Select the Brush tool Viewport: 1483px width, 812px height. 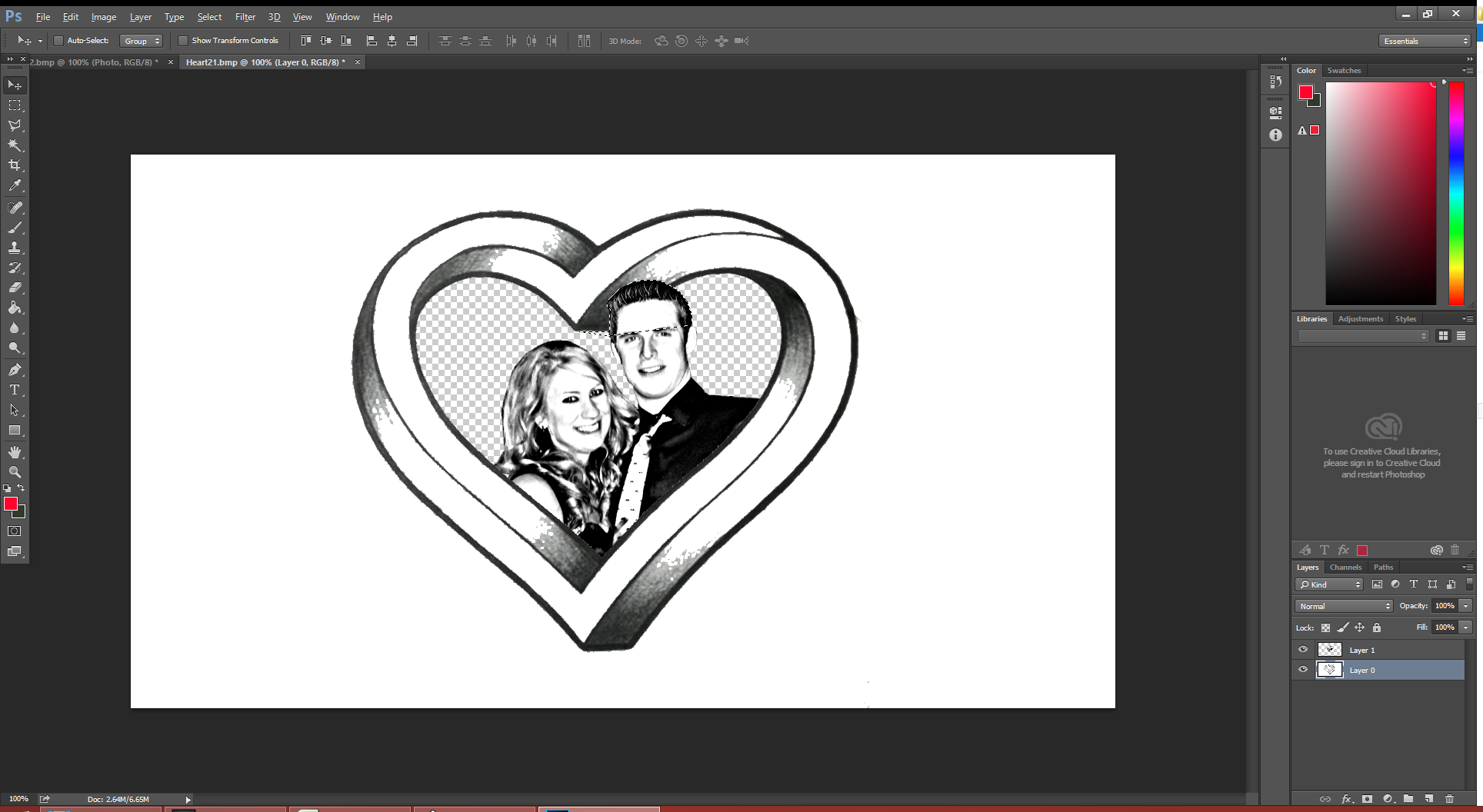(15, 228)
